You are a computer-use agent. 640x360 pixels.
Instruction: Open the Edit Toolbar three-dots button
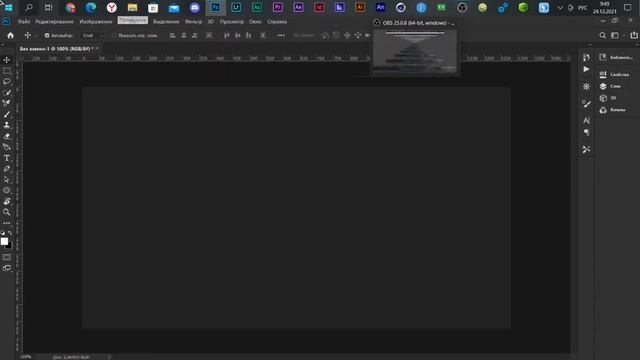pyautogui.click(x=7, y=223)
